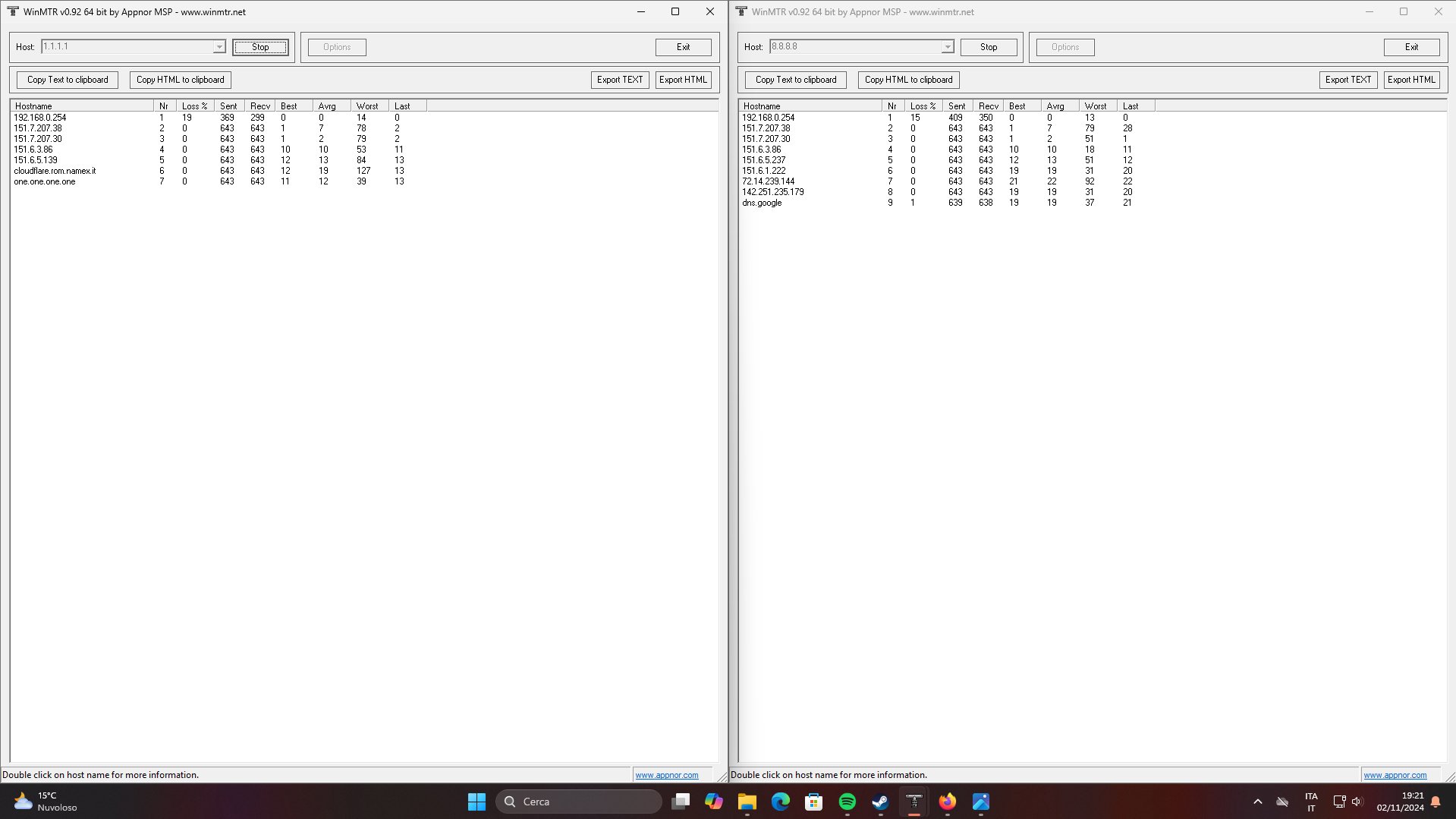Launch Microsoft Edge from the taskbar
The height and width of the screenshot is (819, 1456).
pos(780,802)
